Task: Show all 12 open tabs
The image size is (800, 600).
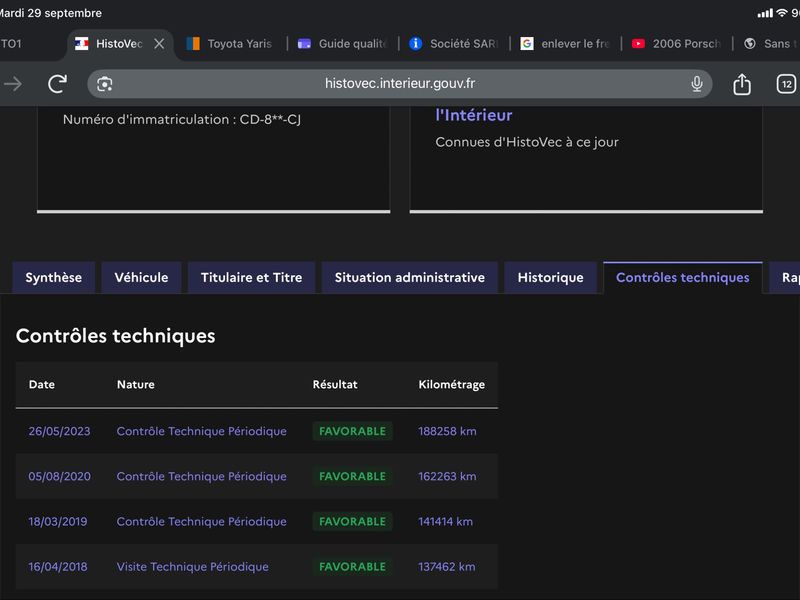Action: [786, 84]
